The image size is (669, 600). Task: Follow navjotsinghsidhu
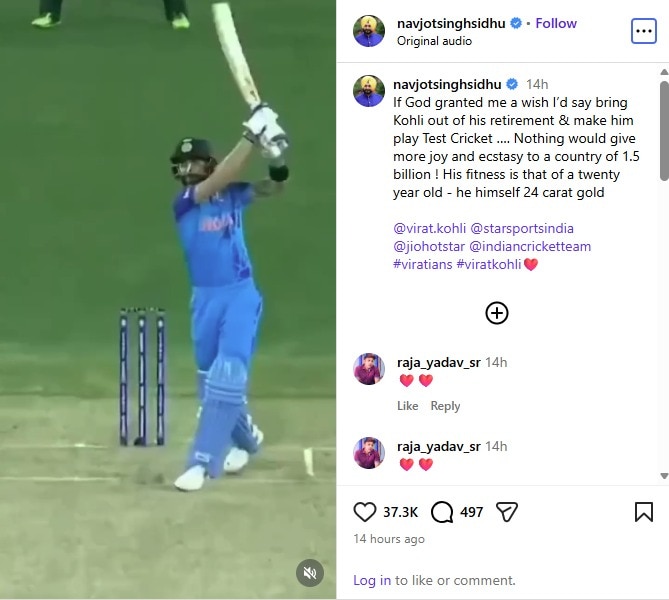pos(556,23)
